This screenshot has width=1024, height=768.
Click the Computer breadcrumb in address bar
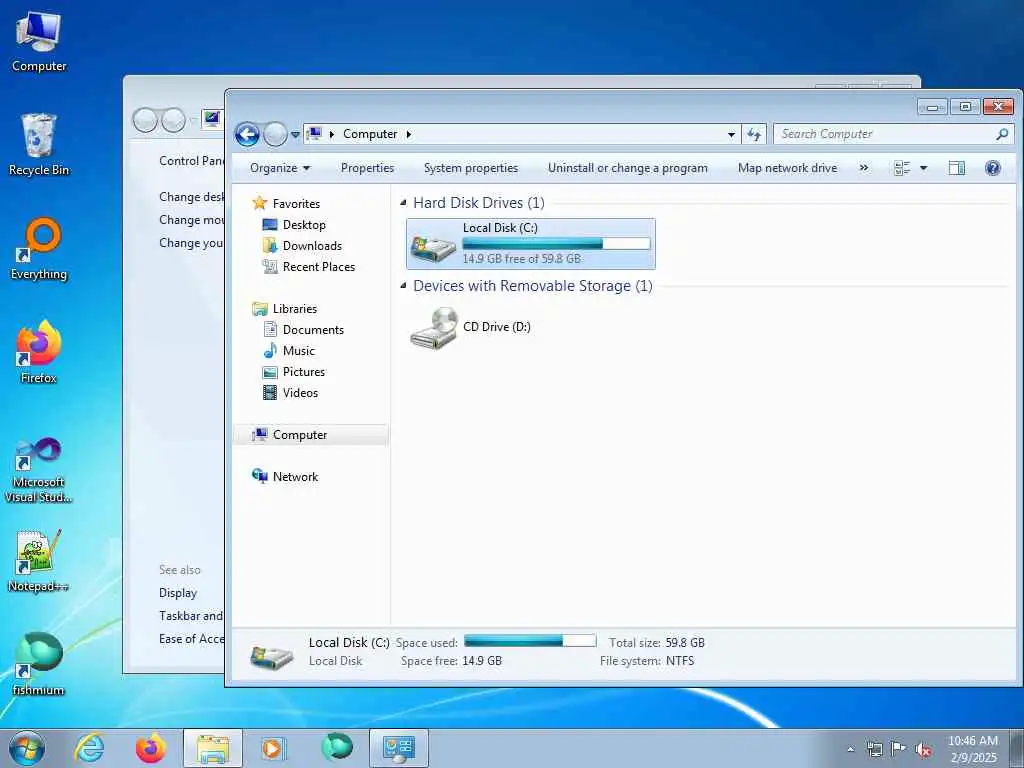tap(370, 134)
